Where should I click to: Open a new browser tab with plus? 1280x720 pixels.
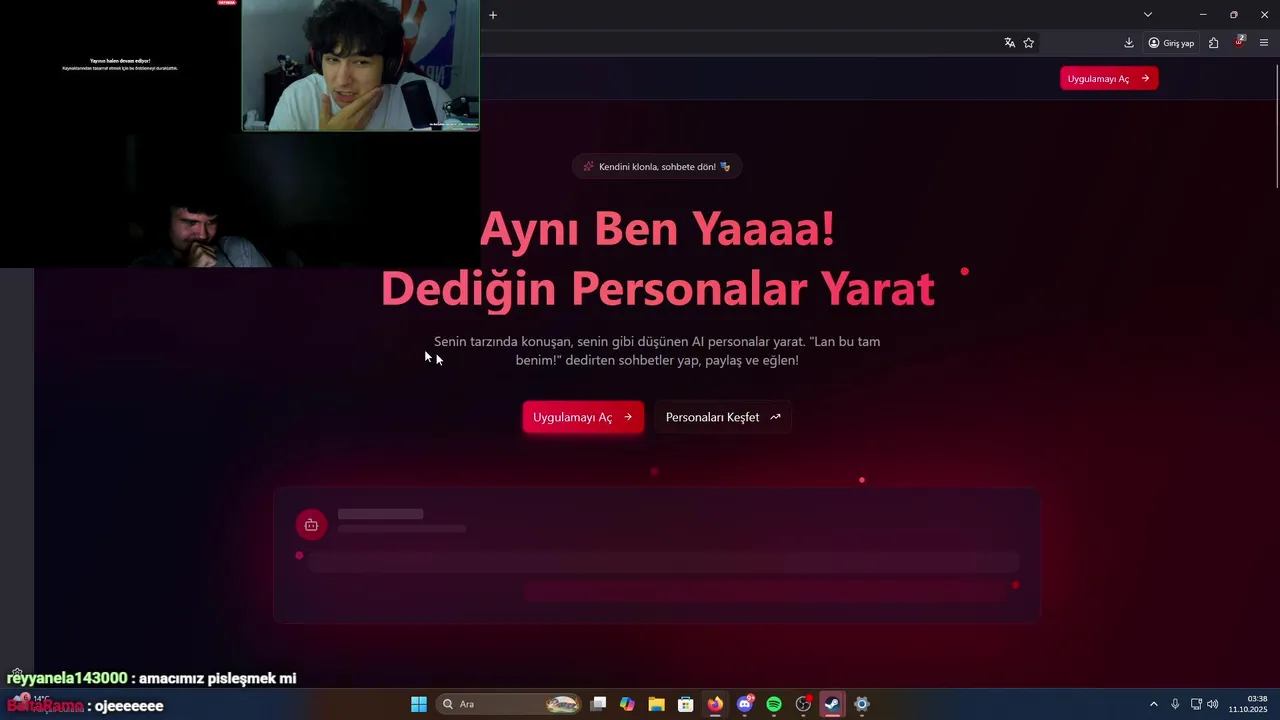click(x=493, y=15)
